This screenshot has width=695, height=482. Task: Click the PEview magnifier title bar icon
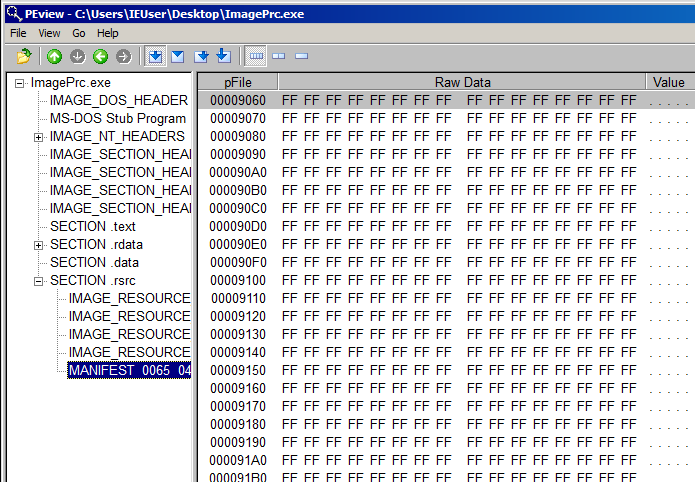(x=14, y=13)
